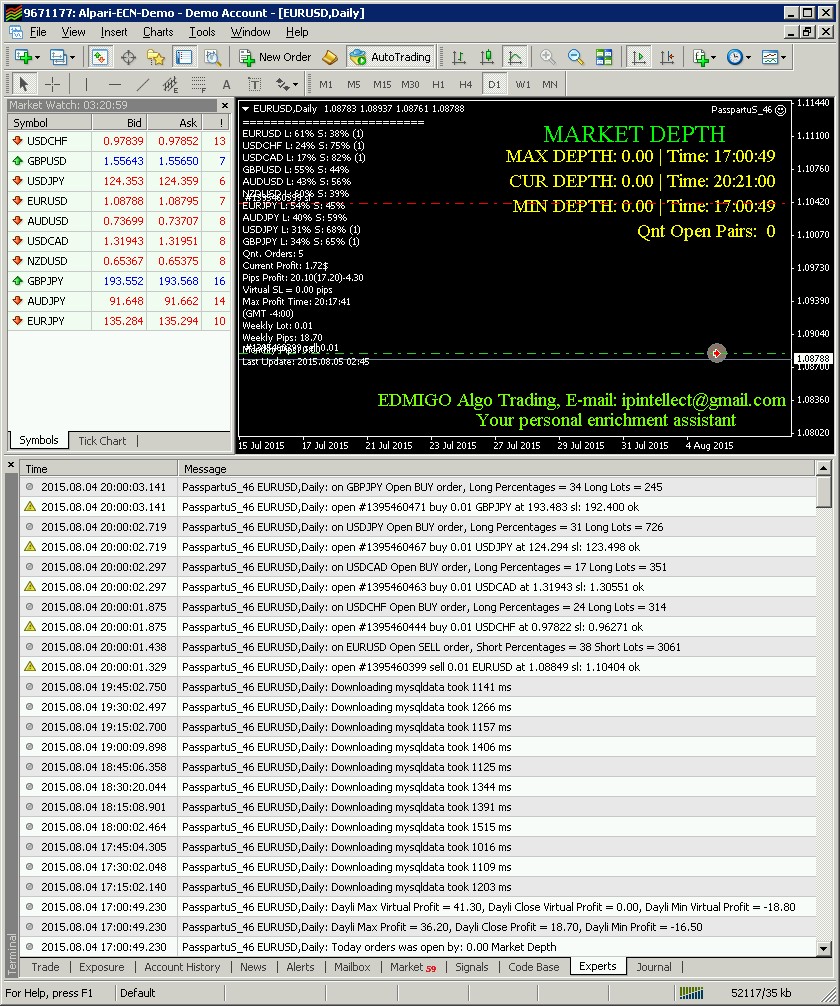Switch timeframe to W1
The image size is (840, 1006).
523,84
